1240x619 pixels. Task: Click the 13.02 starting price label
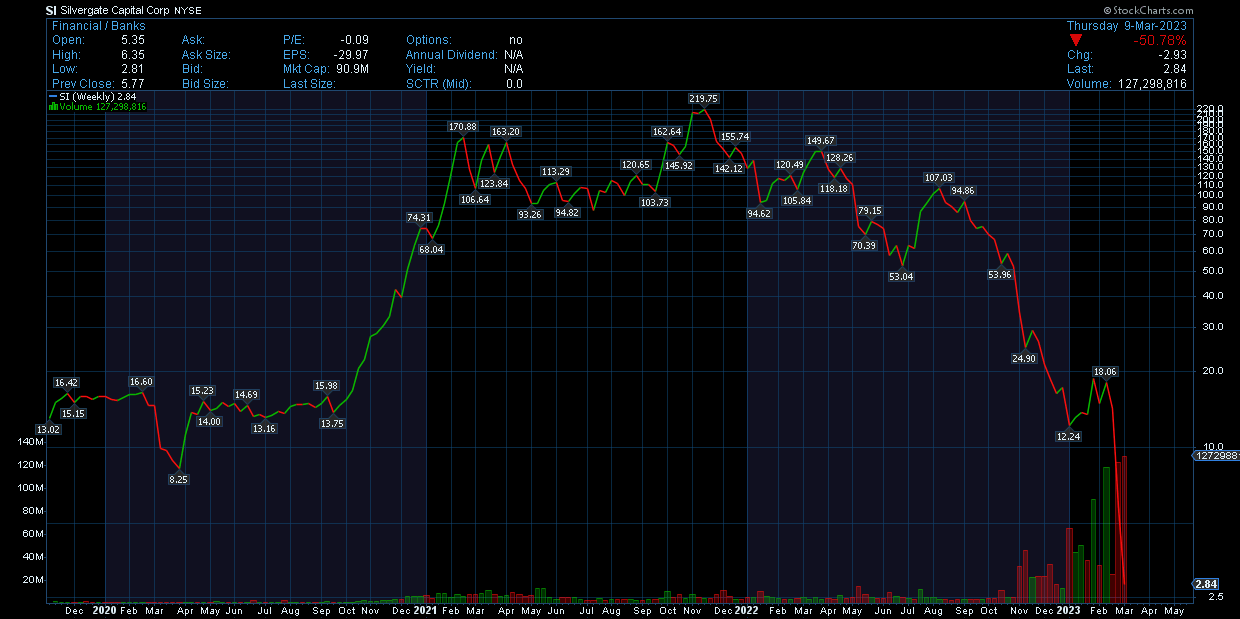click(x=49, y=429)
